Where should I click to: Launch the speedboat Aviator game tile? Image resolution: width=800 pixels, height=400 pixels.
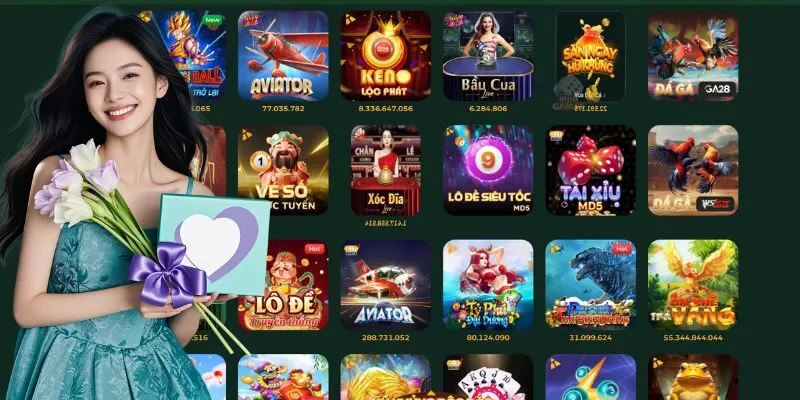click(386, 285)
